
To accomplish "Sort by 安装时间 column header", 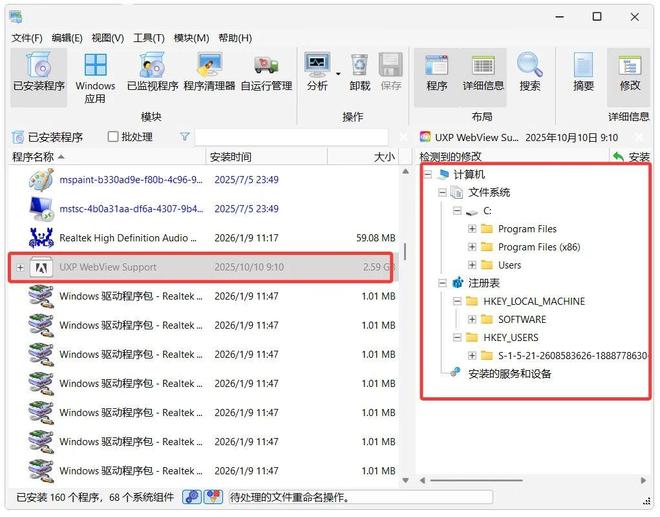I will [x=266, y=157].
